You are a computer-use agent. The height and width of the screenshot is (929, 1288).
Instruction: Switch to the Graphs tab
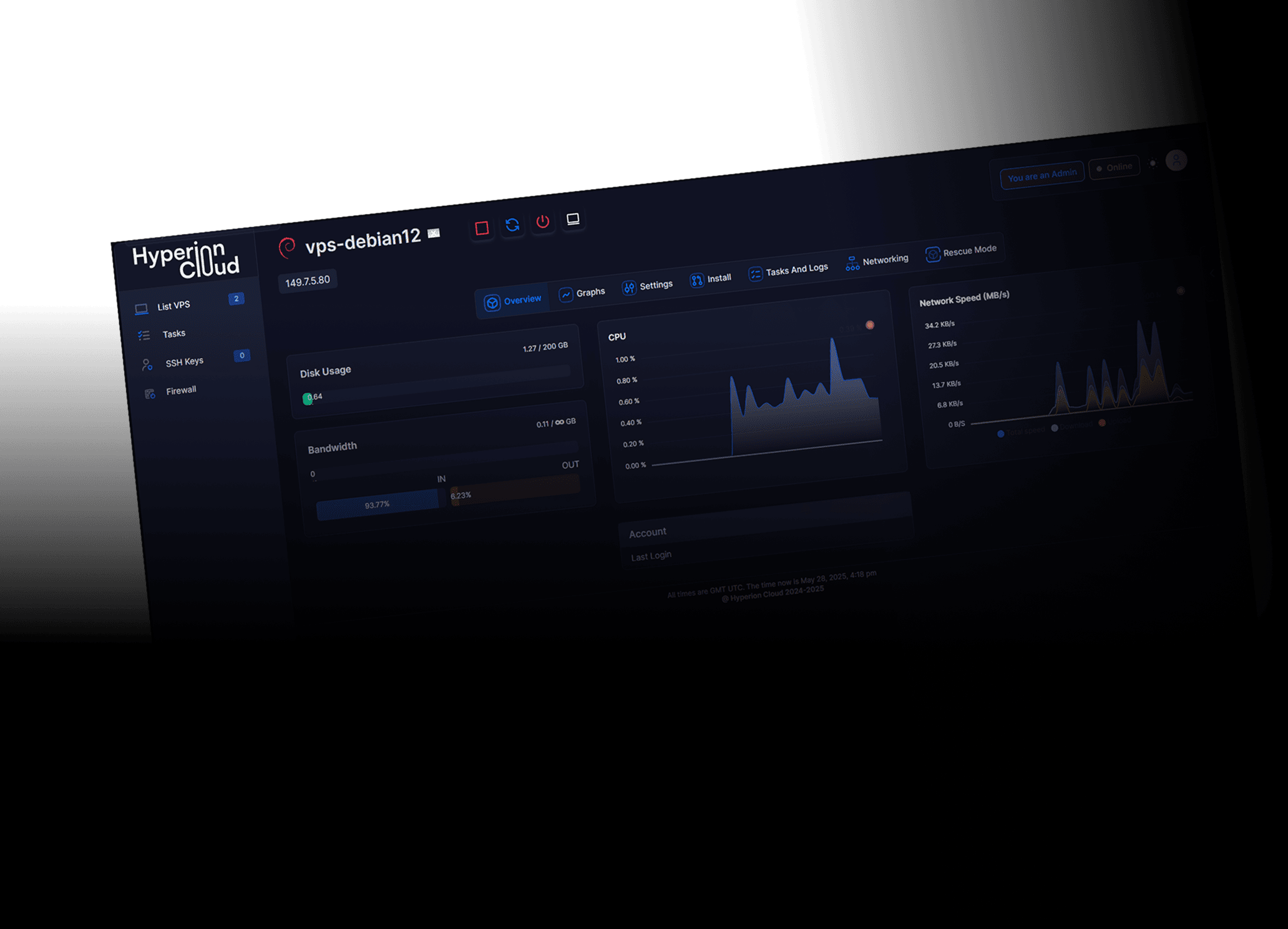(x=582, y=293)
